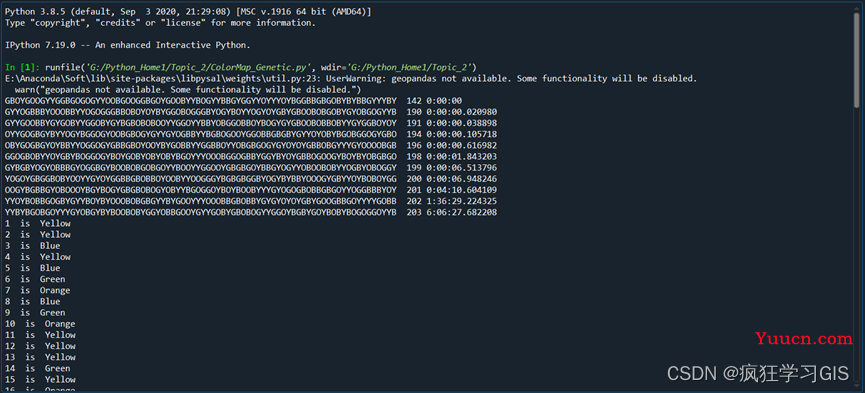865x393 pixels.
Task: Click the green 'In [1]:' prompt
Action: [23, 67]
